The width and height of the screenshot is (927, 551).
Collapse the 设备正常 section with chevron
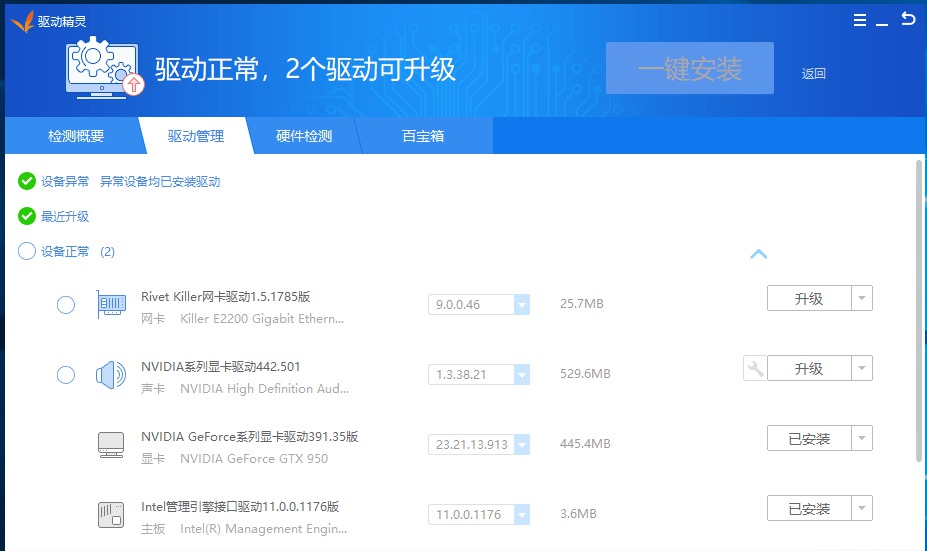(x=759, y=254)
